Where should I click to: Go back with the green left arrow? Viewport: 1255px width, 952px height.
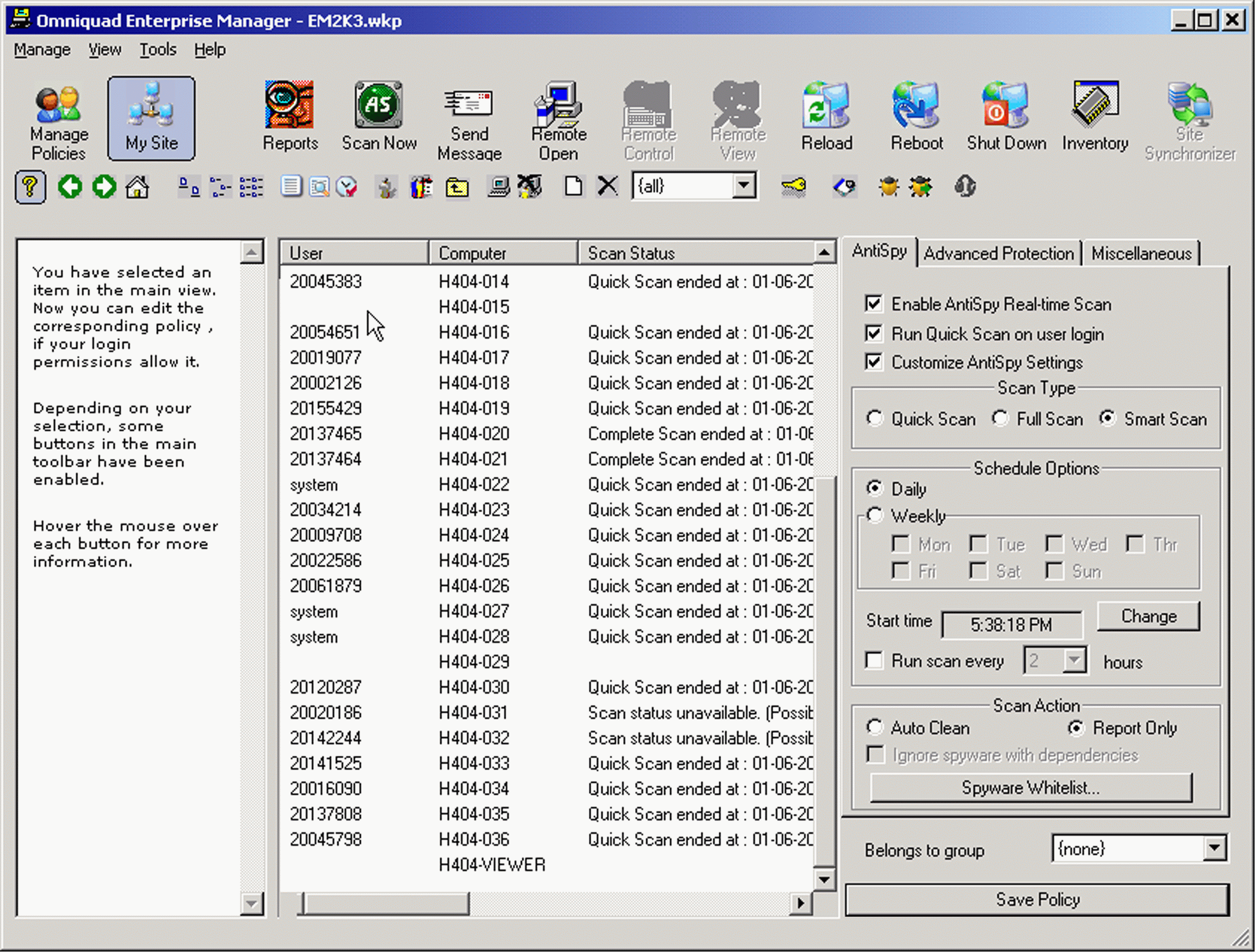coord(70,187)
